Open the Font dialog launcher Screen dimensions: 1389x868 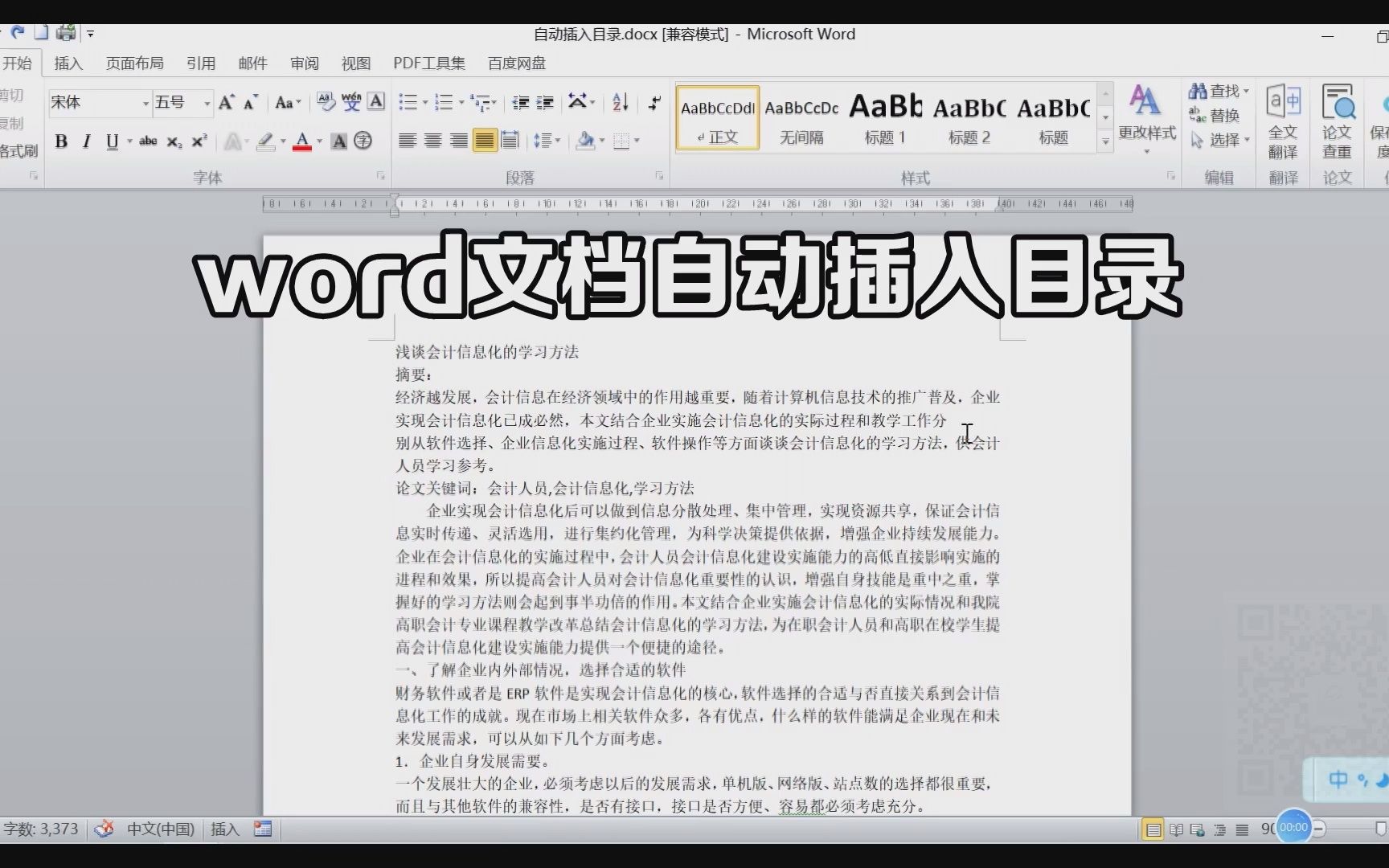point(381,175)
